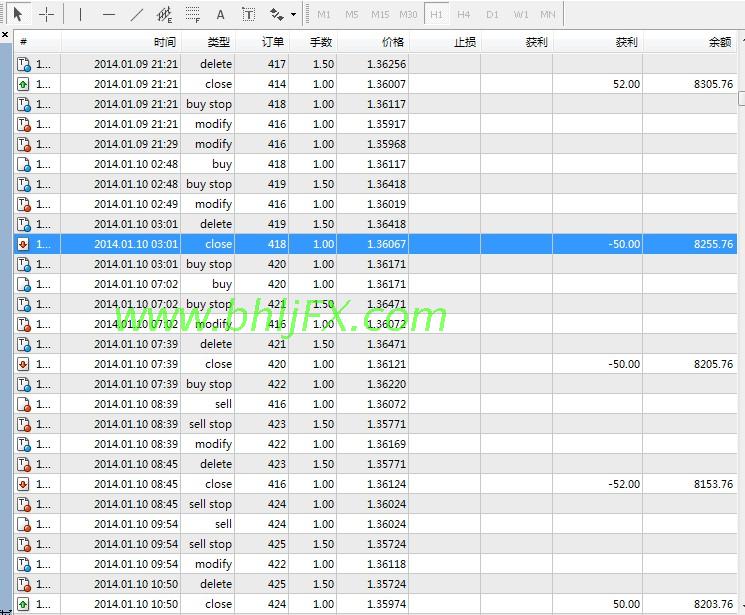Sort by 余额 column header
The height and width of the screenshot is (615, 745).
pyautogui.click(x=690, y=42)
